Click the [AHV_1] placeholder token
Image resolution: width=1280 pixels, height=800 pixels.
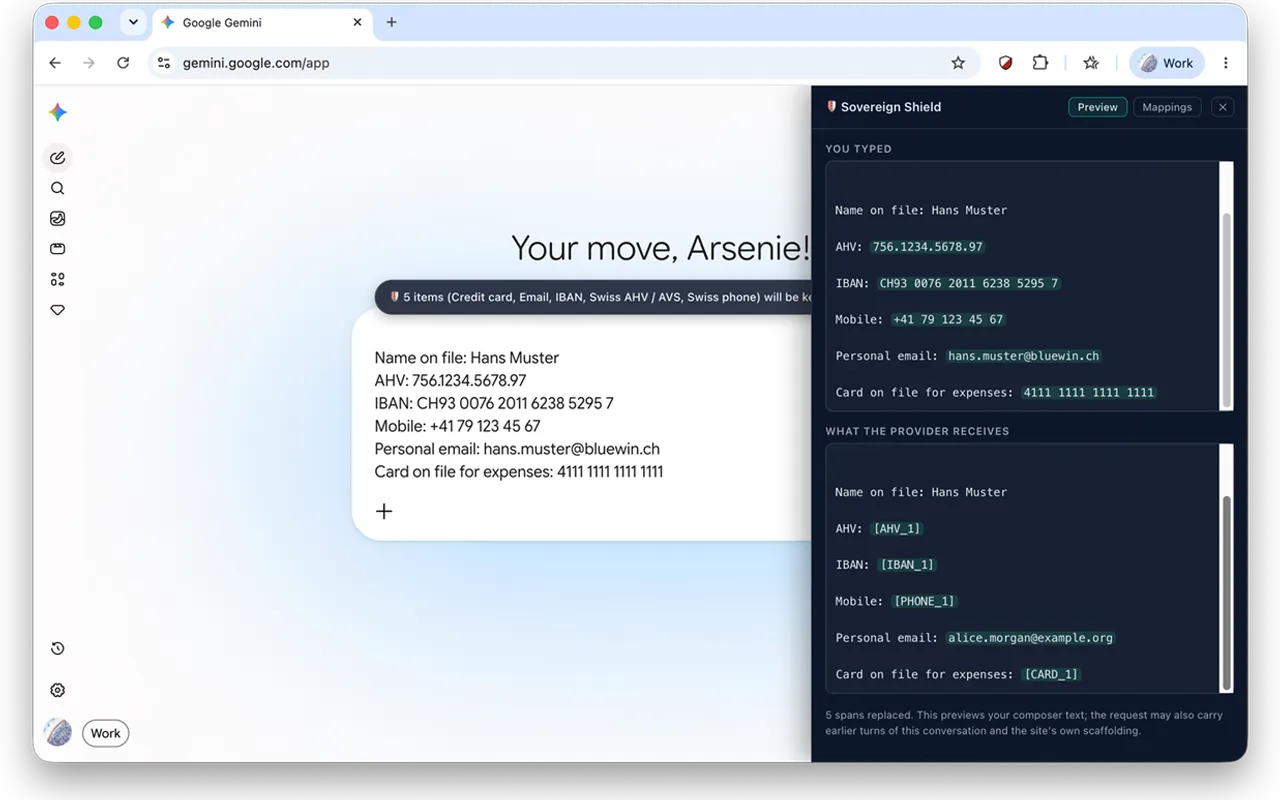coord(897,529)
